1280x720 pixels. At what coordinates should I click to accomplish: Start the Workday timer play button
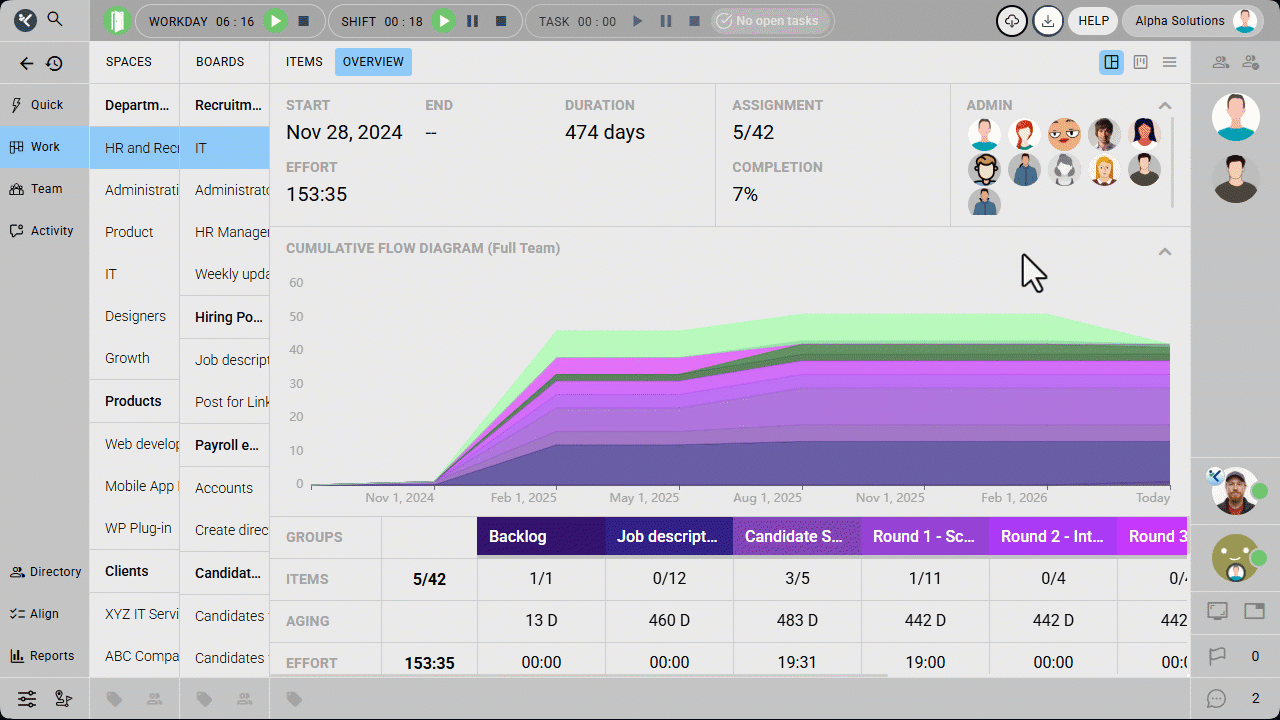(x=276, y=21)
